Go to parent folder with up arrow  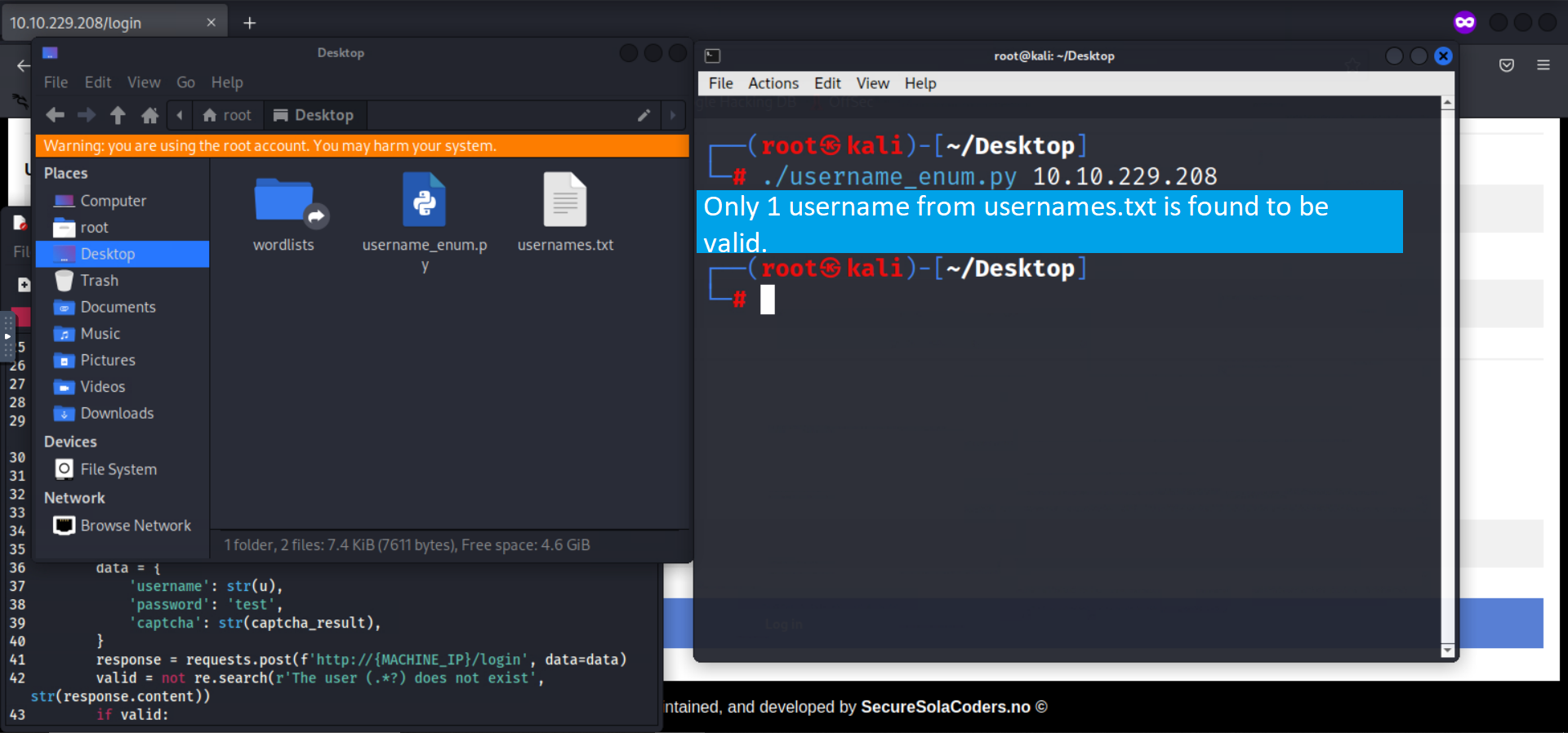118,115
